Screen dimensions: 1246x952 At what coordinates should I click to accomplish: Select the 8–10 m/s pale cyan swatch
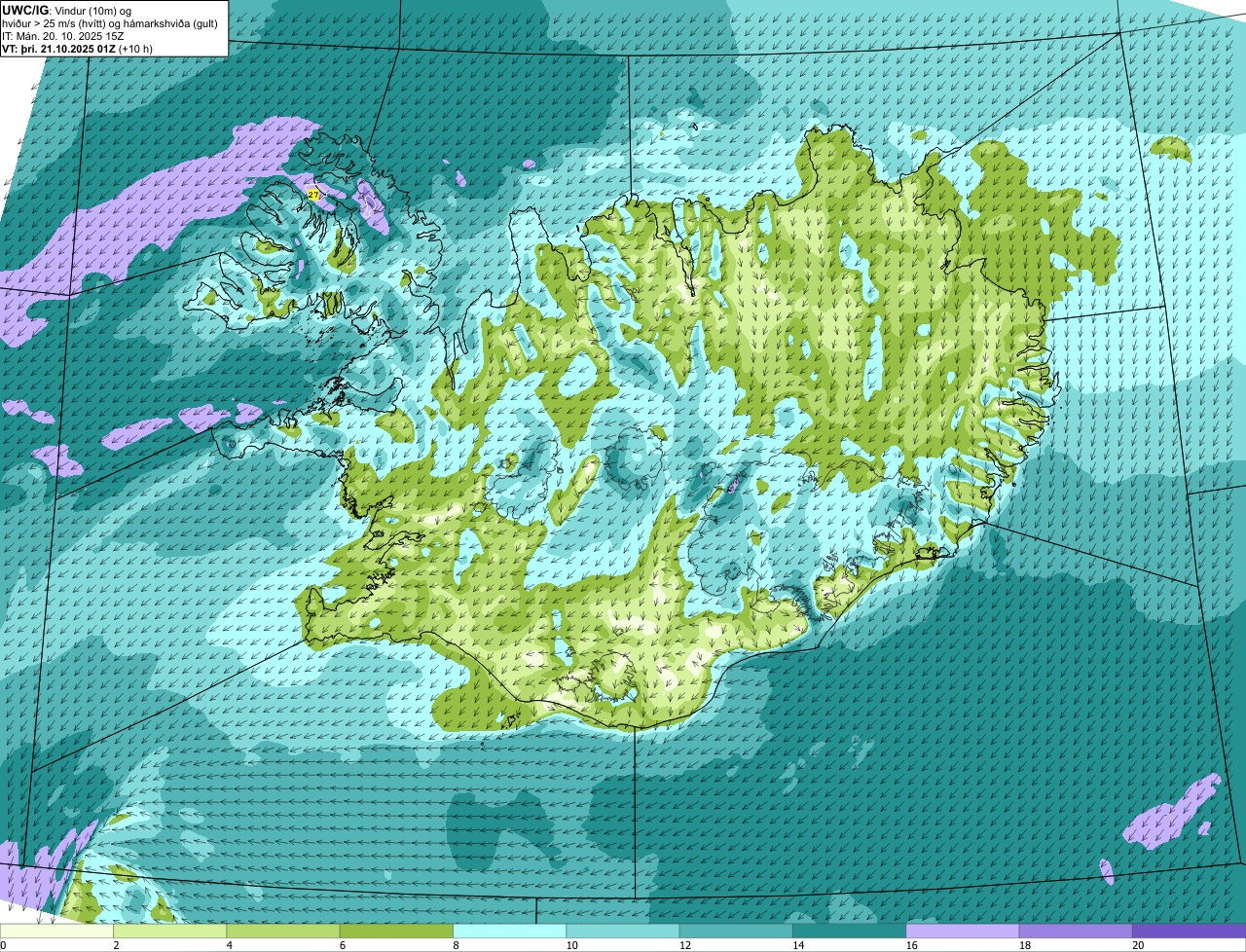click(509, 931)
